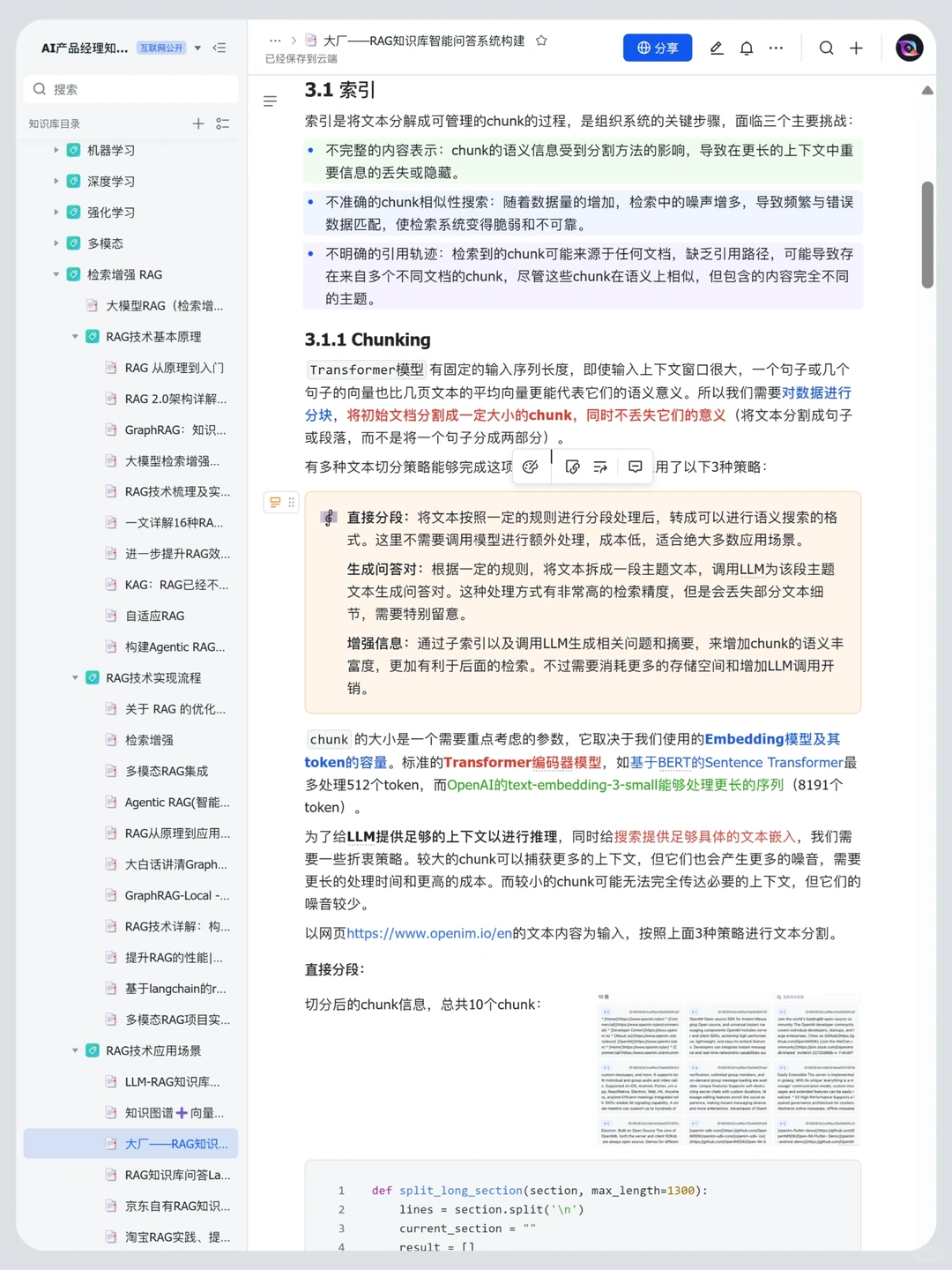Click the search field in the sidebar
This screenshot has height=1270, width=952.
tap(130, 89)
